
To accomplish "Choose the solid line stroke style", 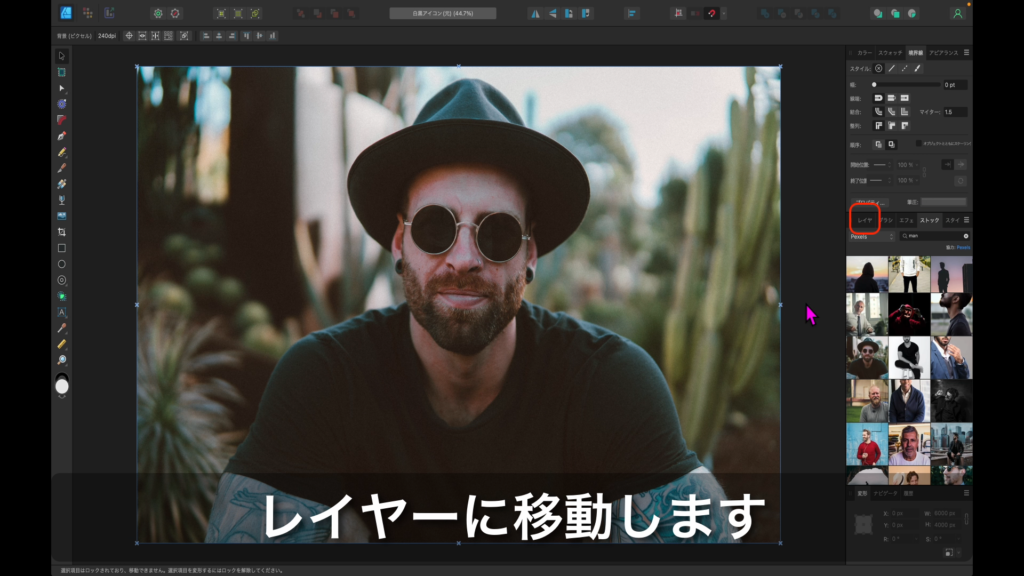I will click(x=891, y=69).
